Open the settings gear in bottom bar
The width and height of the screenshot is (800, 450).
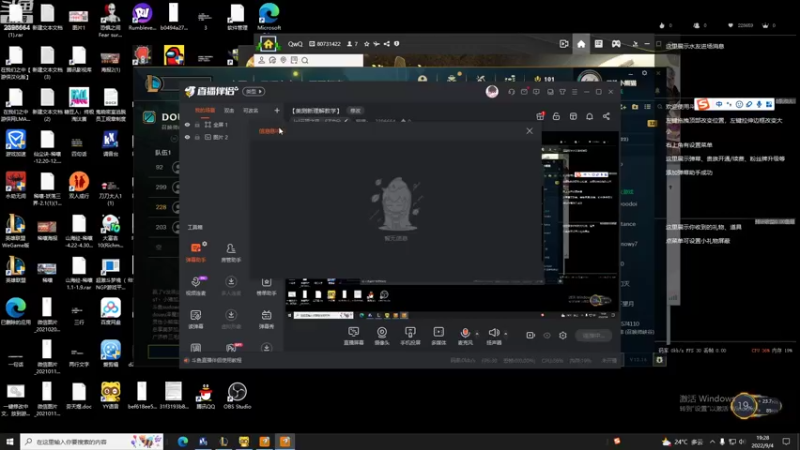click(x=563, y=335)
